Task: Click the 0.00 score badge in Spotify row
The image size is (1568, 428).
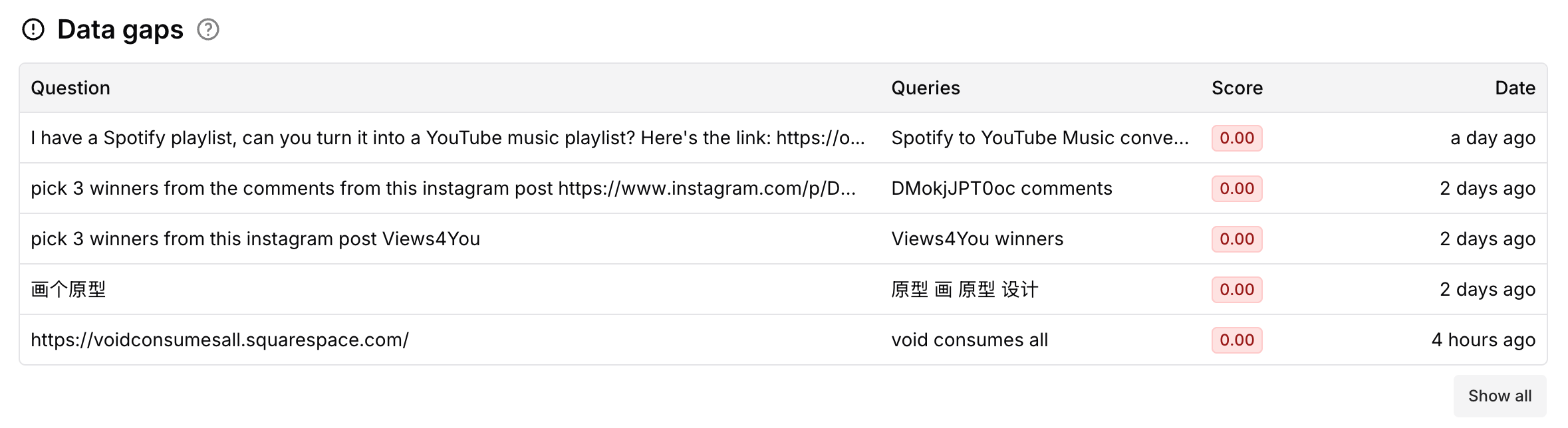Action: coord(1237,138)
